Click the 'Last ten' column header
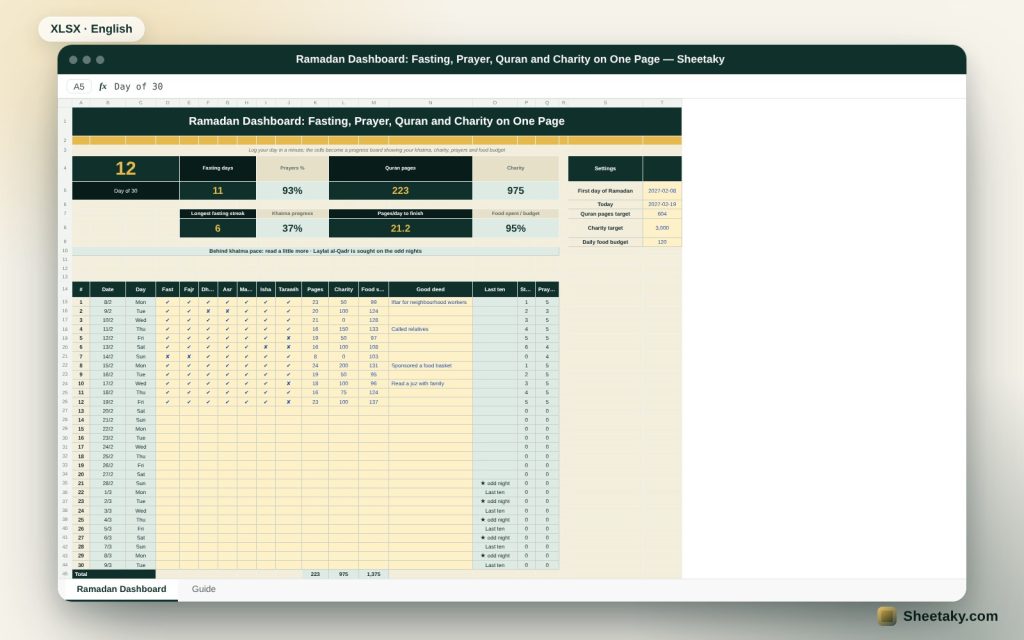The width and height of the screenshot is (1024, 640). (495, 289)
